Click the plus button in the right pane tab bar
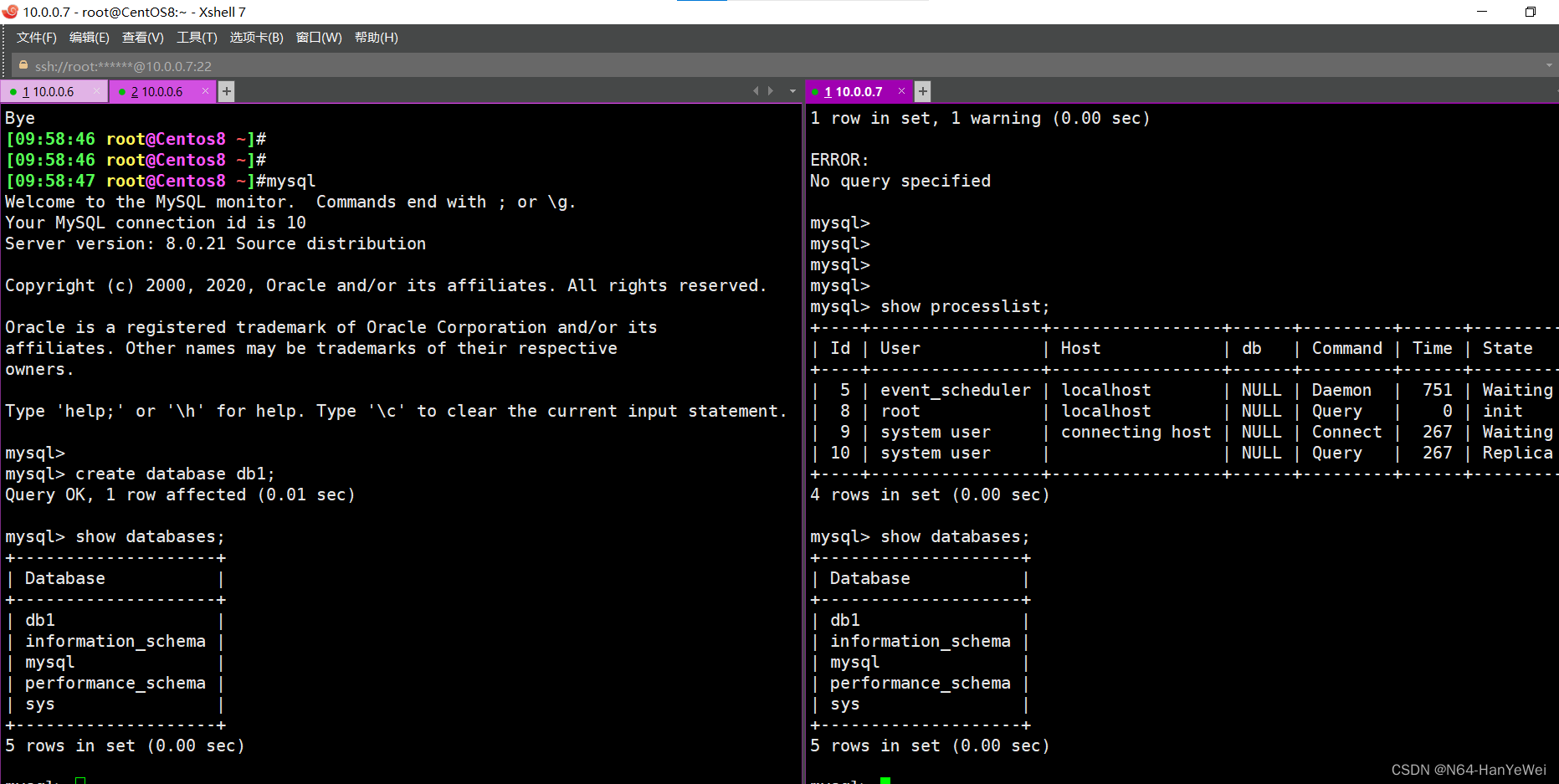 pyautogui.click(x=921, y=91)
